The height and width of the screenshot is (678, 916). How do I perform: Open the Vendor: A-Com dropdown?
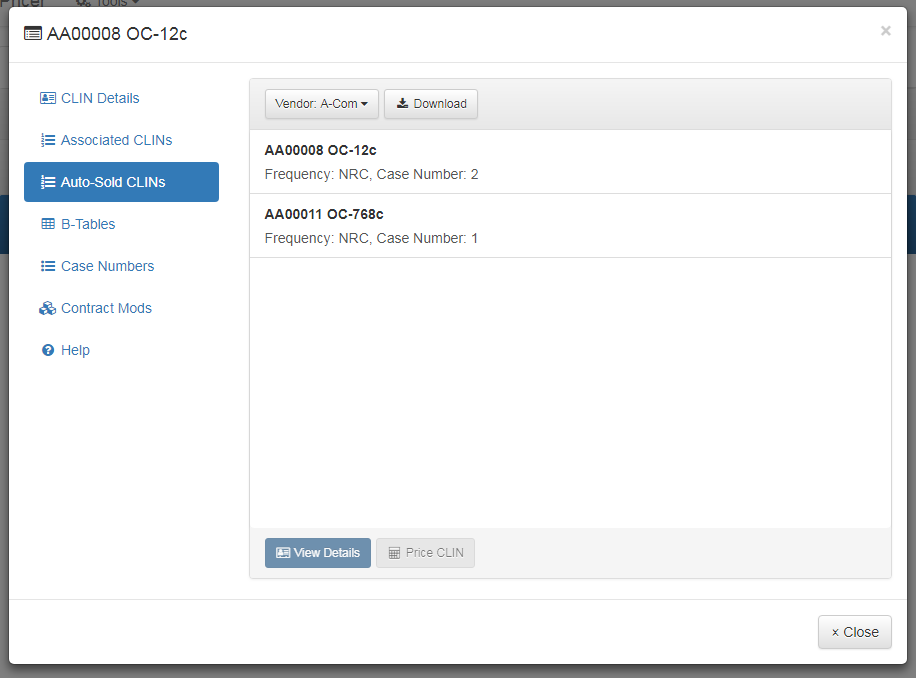pos(321,103)
